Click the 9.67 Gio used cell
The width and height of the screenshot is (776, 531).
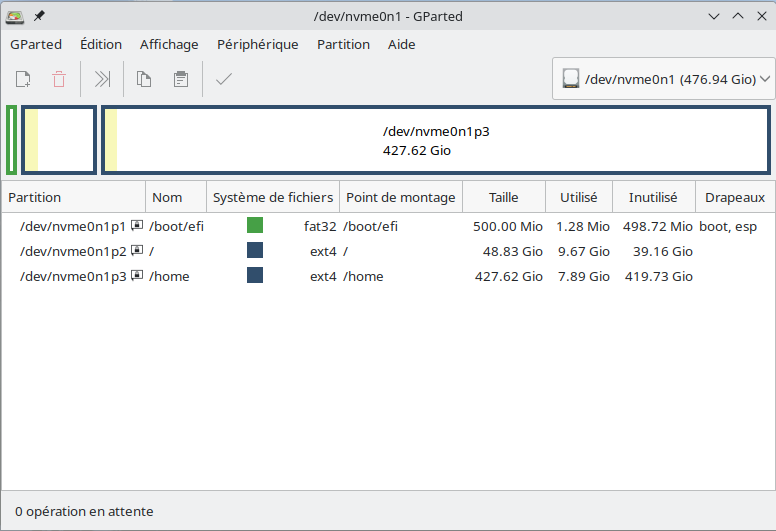[584, 251]
